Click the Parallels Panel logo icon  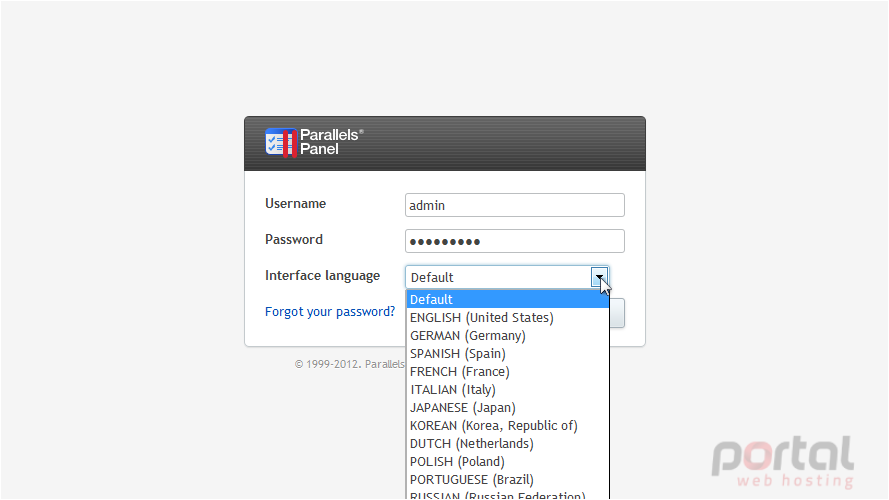pyautogui.click(x=281, y=142)
